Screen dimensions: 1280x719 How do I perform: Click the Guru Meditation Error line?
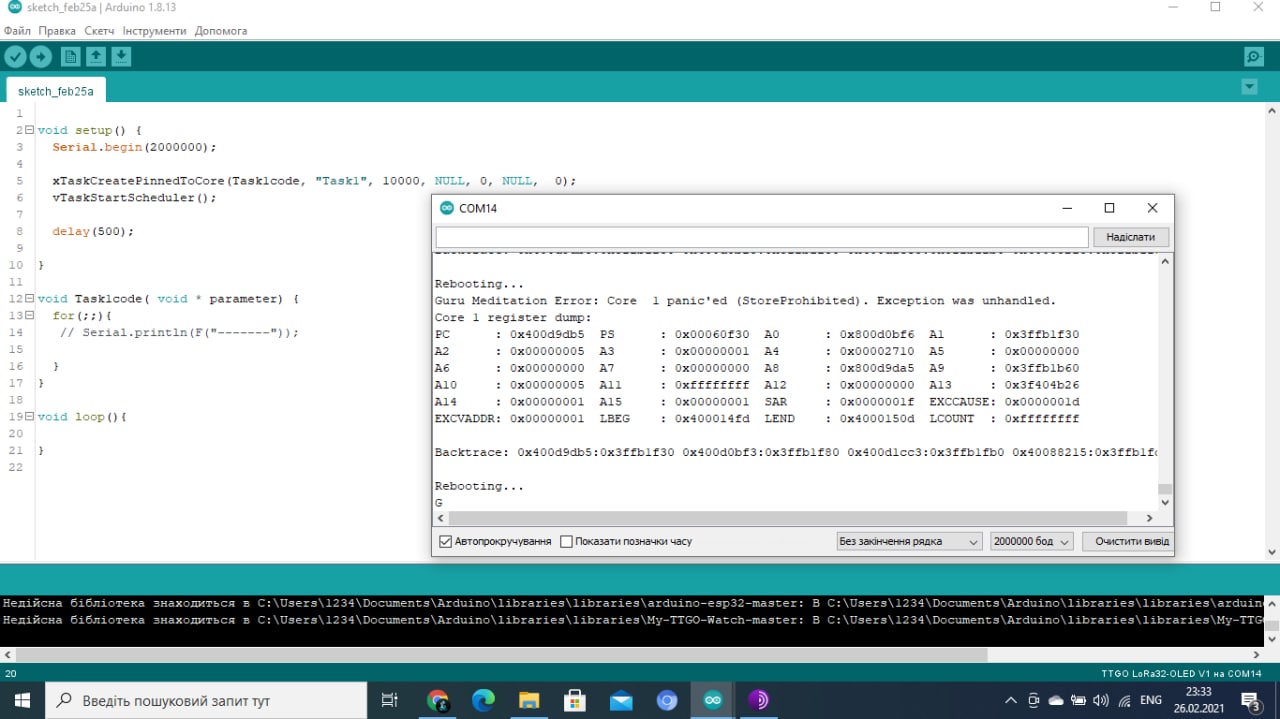pyautogui.click(x=745, y=301)
